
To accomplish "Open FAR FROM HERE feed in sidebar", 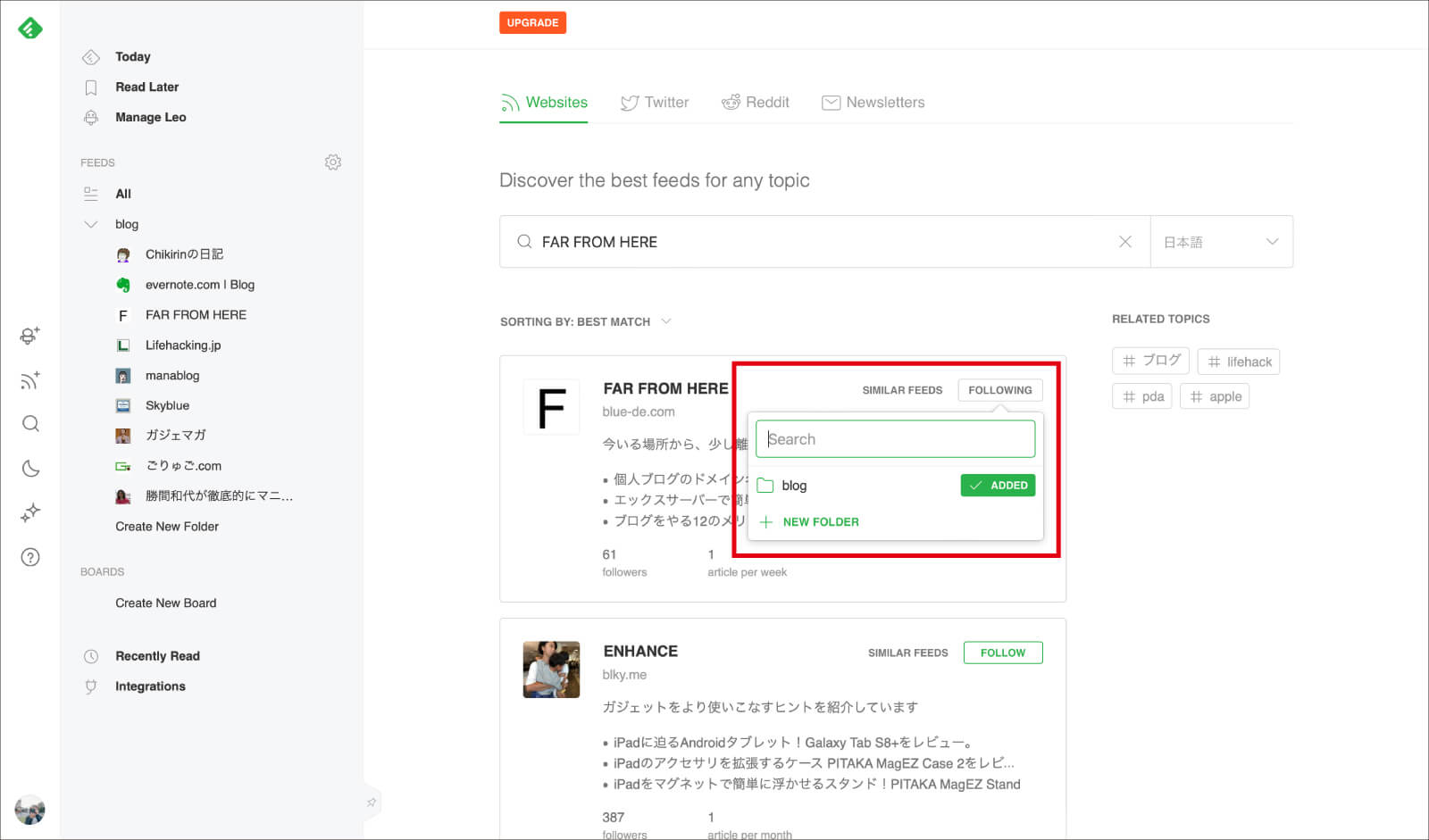I will (x=196, y=315).
